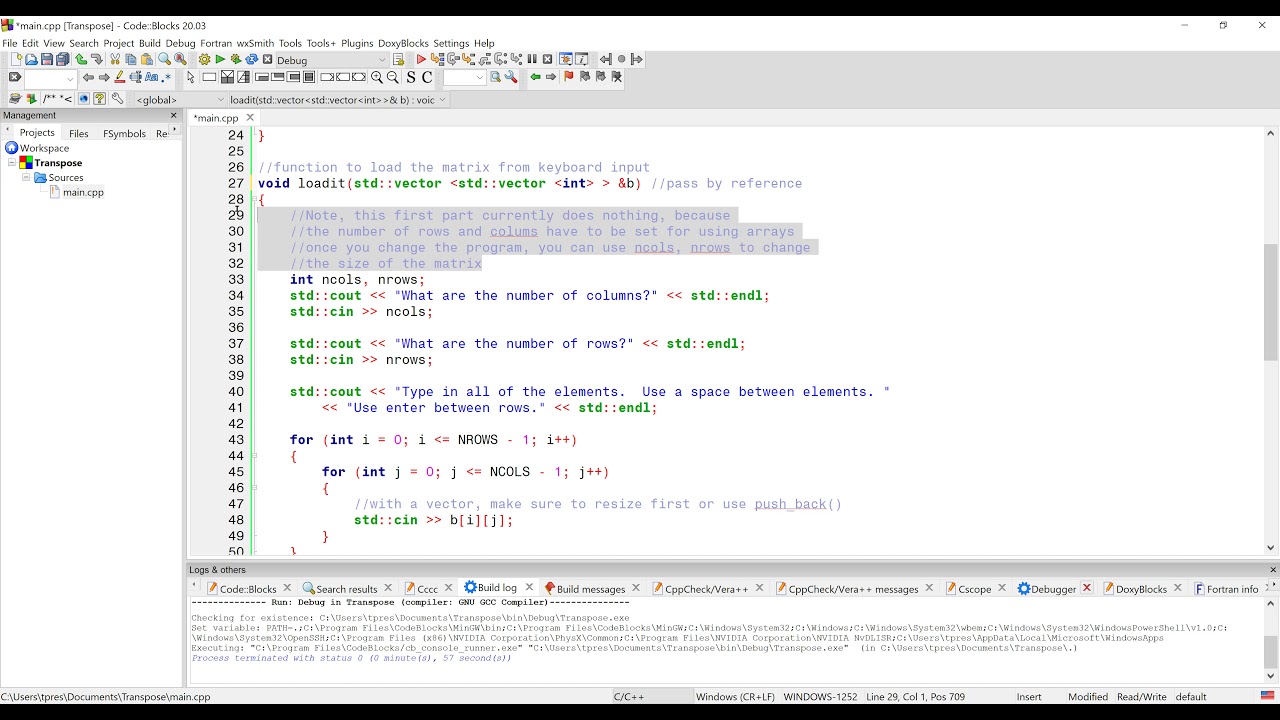This screenshot has height=720, width=1280.
Task: Toggle match case Aa option
Action: click(x=151, y=77)
